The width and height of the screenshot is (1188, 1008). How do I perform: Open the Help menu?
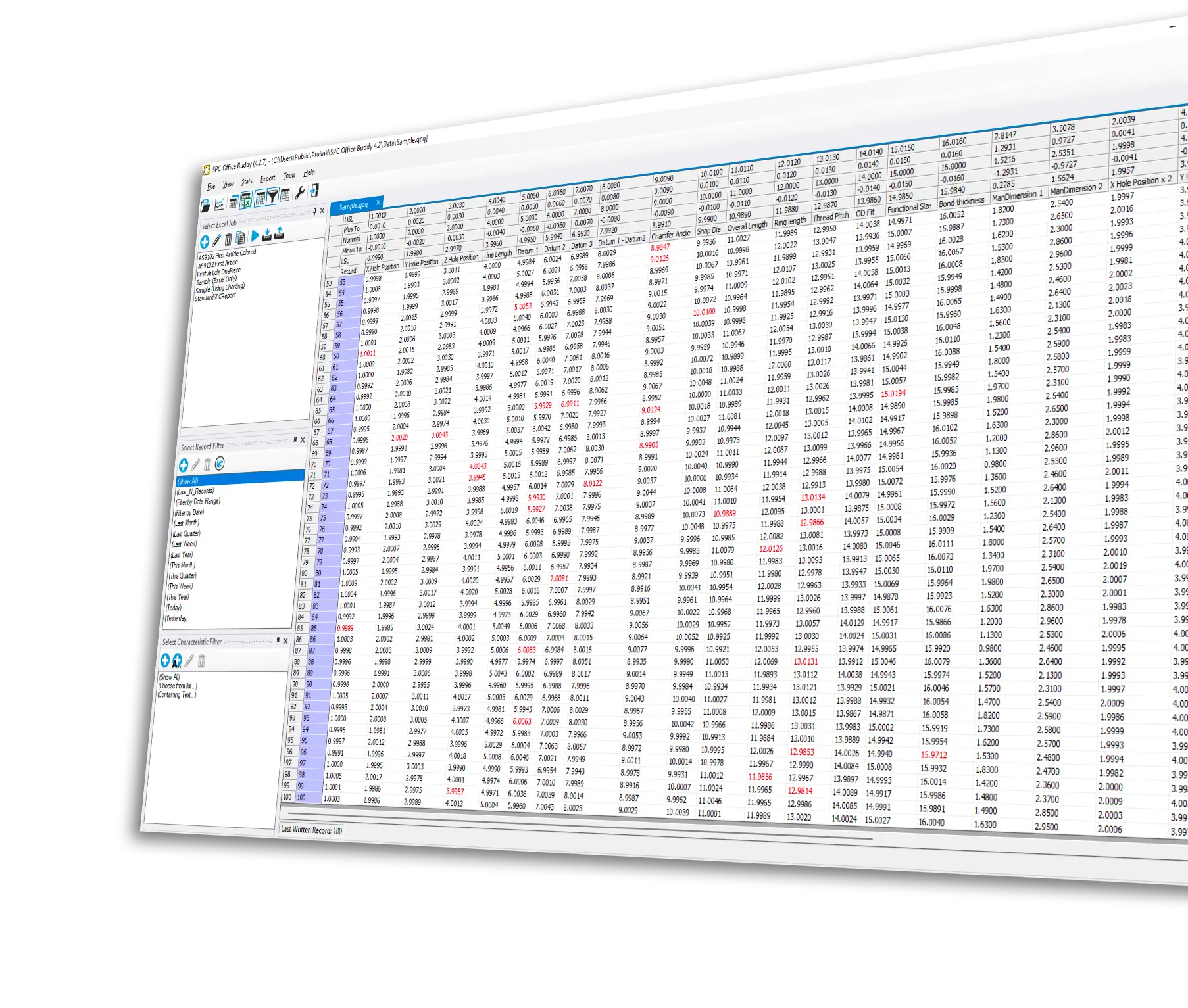pos(309,173)
